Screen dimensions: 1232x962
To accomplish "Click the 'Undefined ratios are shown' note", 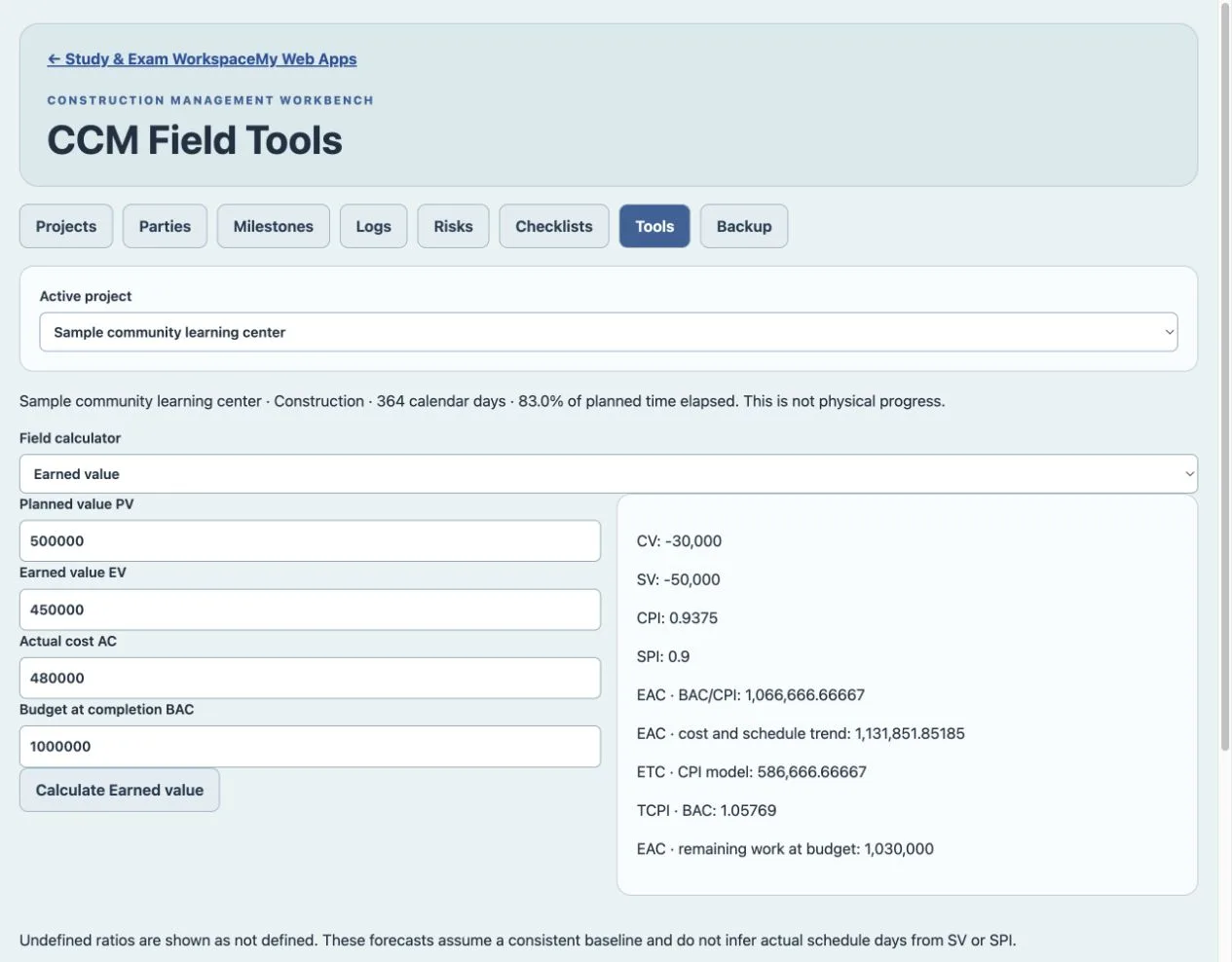I will (517, 941).
